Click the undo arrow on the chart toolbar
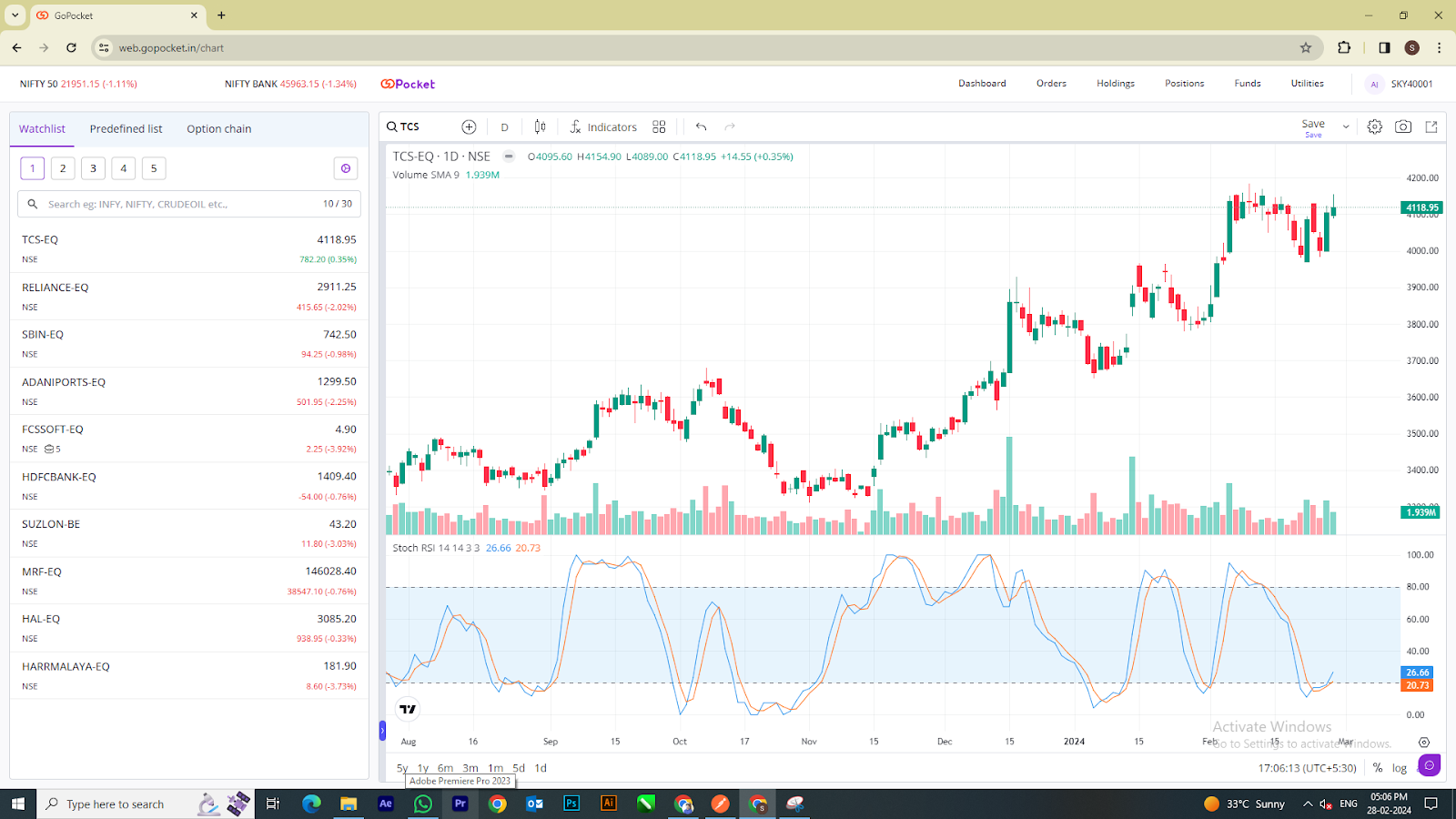 (x=700, y=126)
